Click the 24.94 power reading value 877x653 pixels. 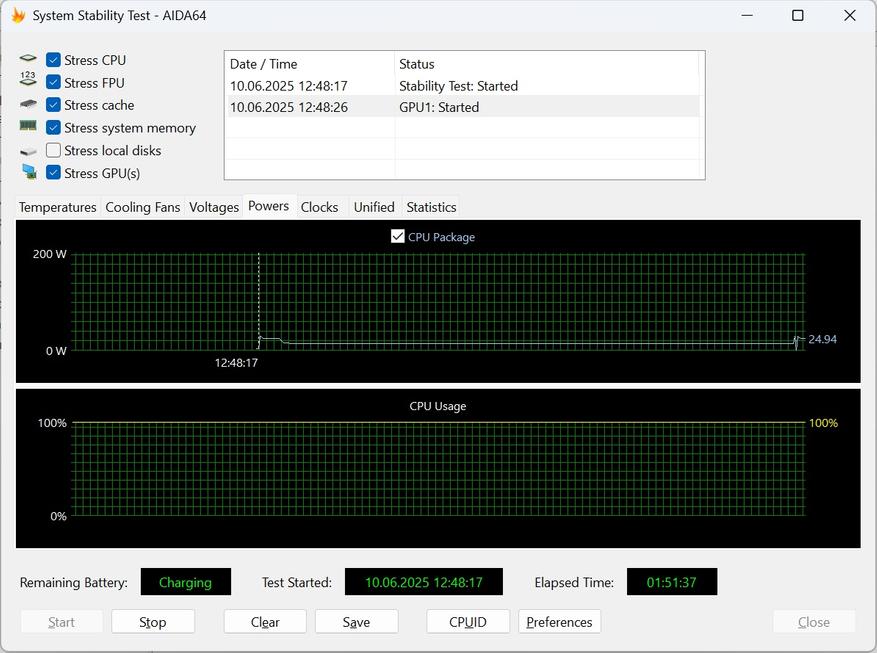pyautogui.click(x=822, y=339)
